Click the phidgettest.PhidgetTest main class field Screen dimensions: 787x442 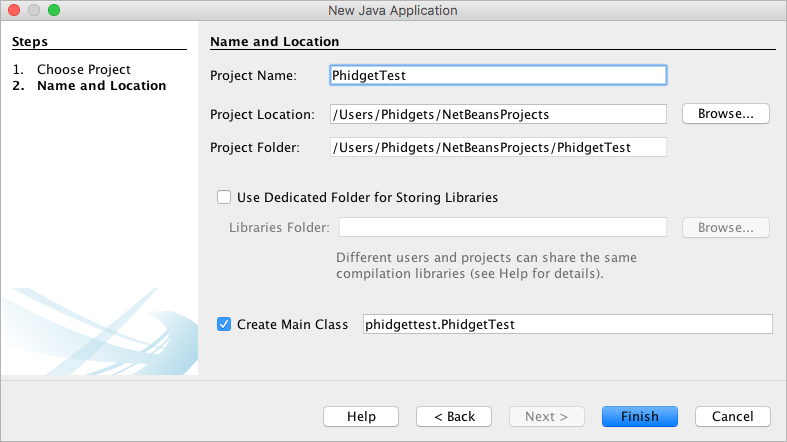(568, 324)
